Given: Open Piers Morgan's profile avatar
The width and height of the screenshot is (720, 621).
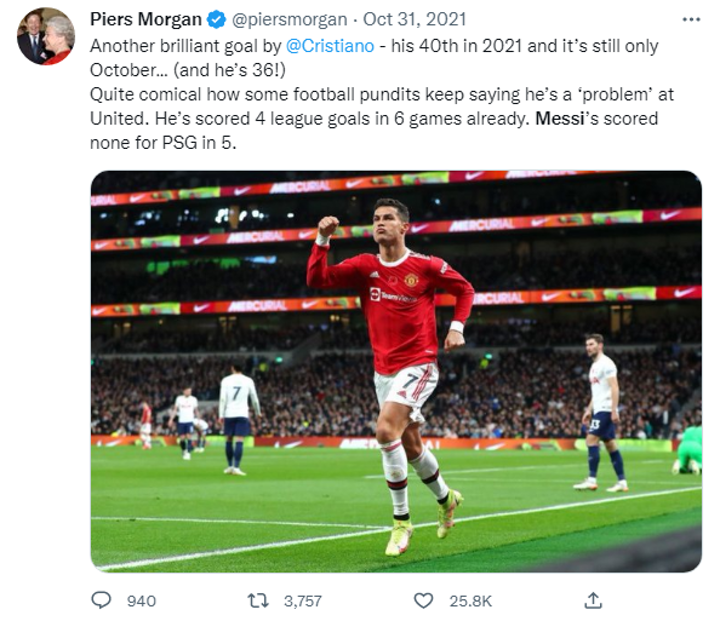Looking at the screenshot, I should [x=45, y=36].
